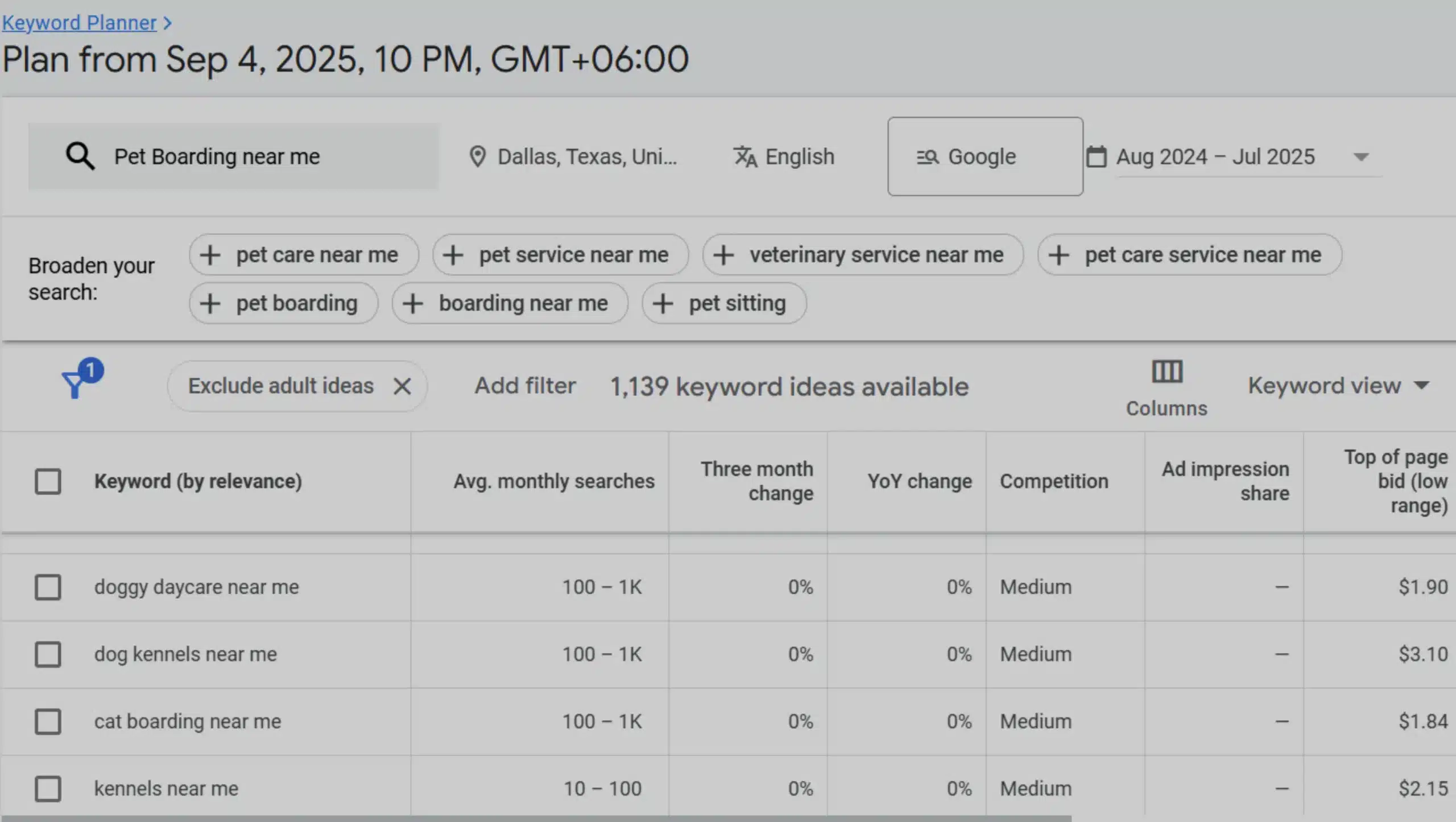Click the English language translate icon
This screenshot has width=1456, height=822.
745,156
